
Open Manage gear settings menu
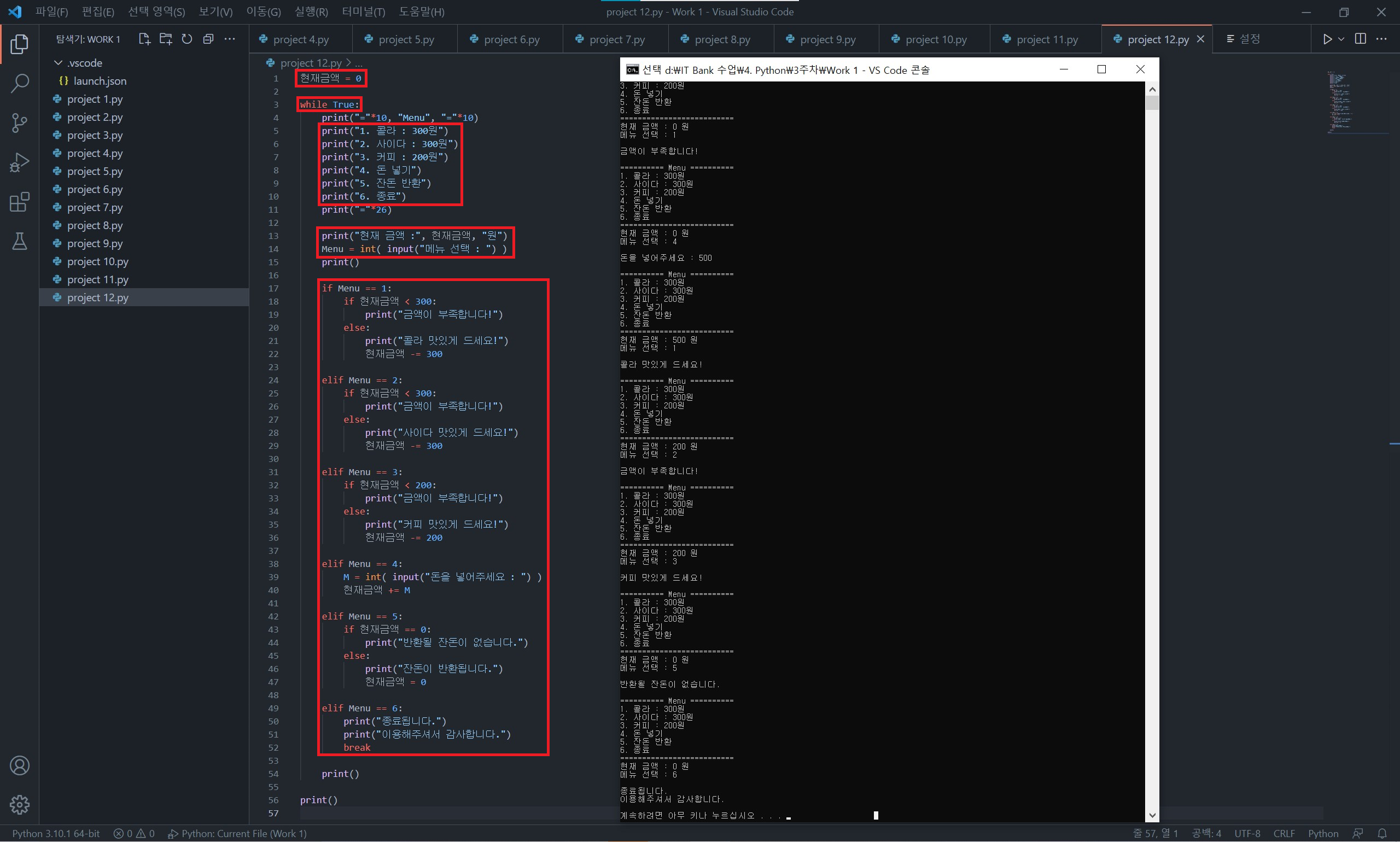pos(19,804)
